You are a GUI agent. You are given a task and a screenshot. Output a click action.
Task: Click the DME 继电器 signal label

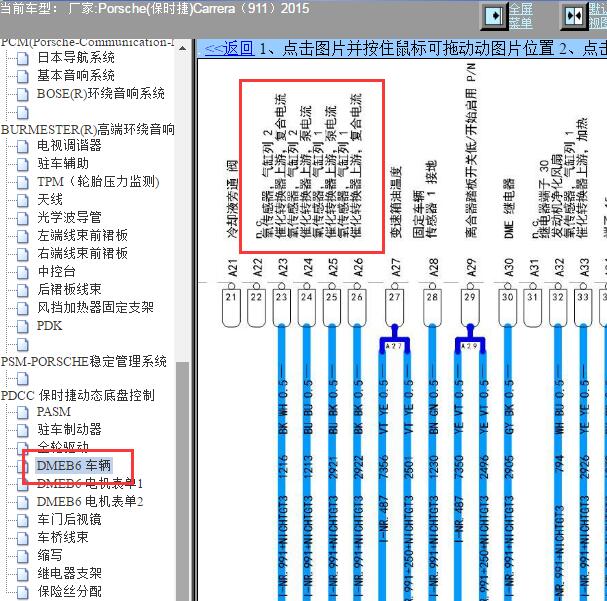click(508, 208)
